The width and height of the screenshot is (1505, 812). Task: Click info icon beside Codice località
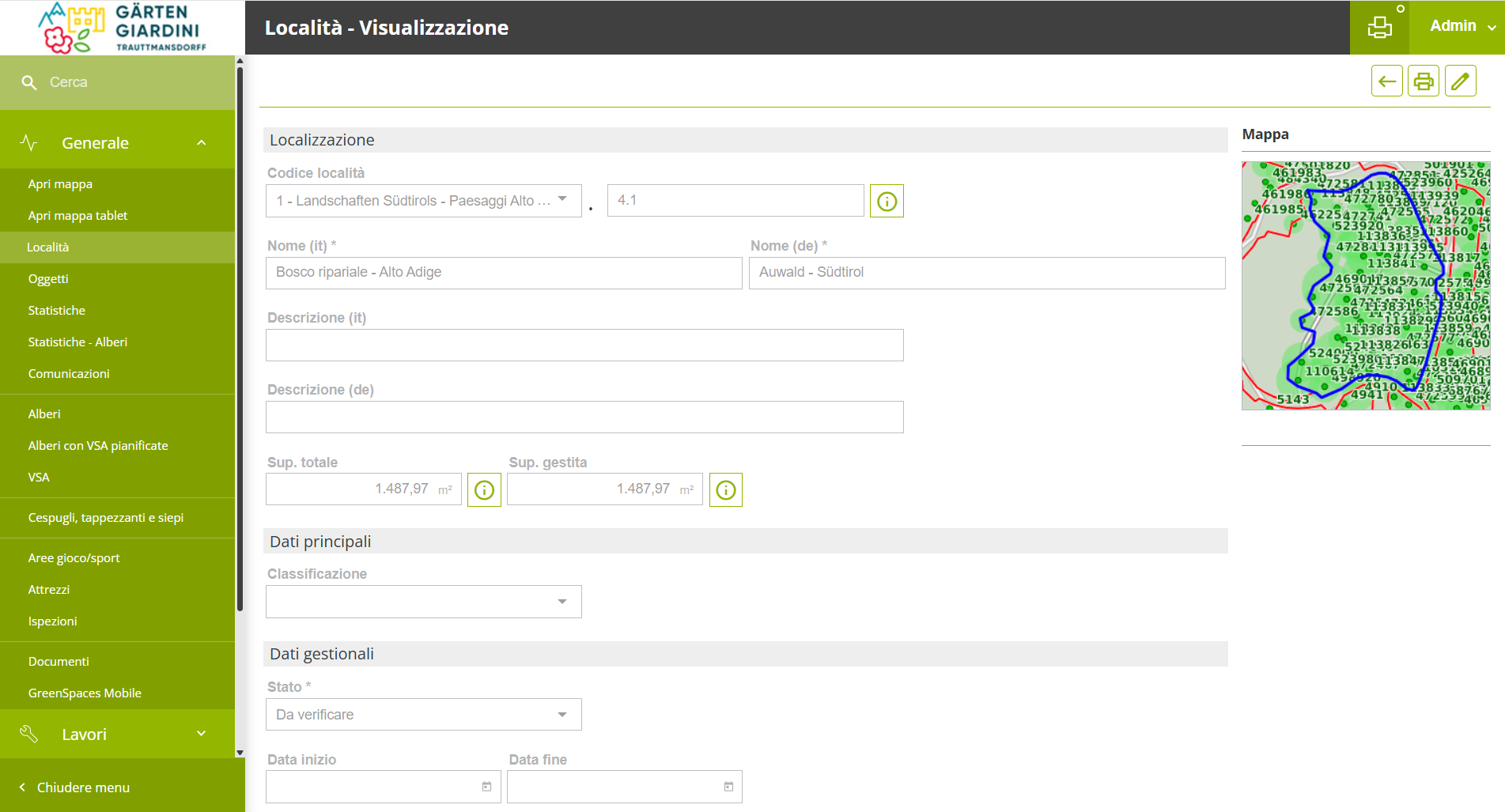click(887, 201)
